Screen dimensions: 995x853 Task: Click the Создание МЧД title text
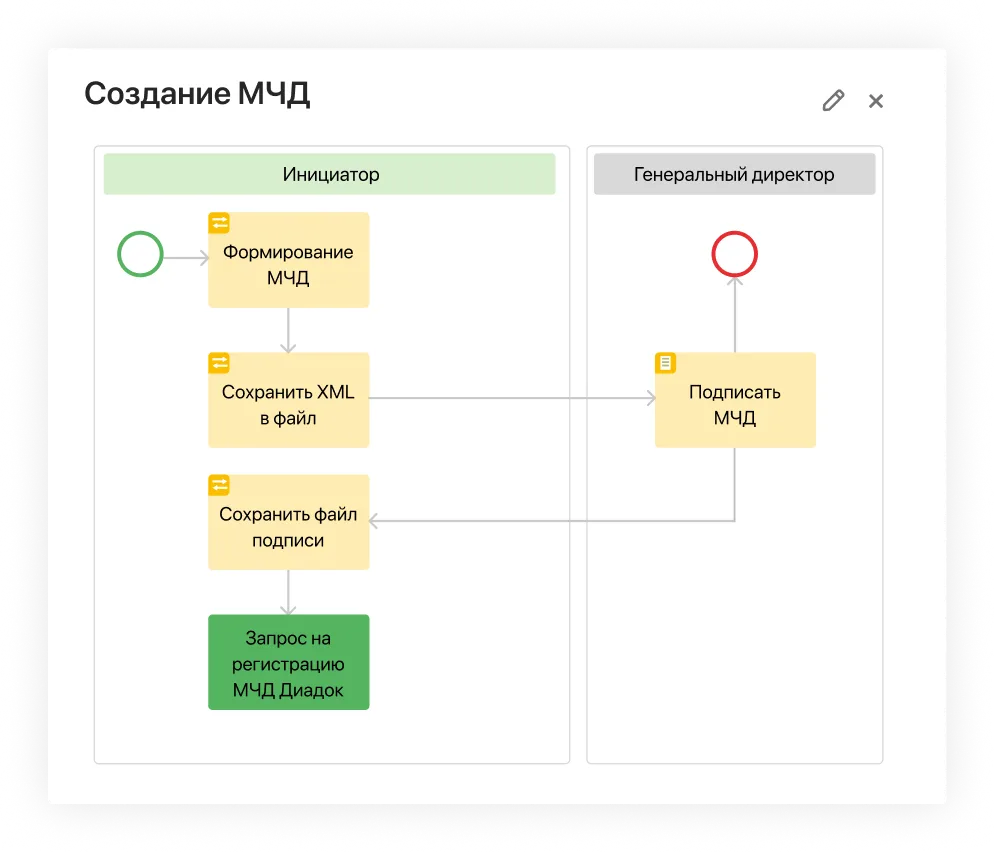[197, 94]
